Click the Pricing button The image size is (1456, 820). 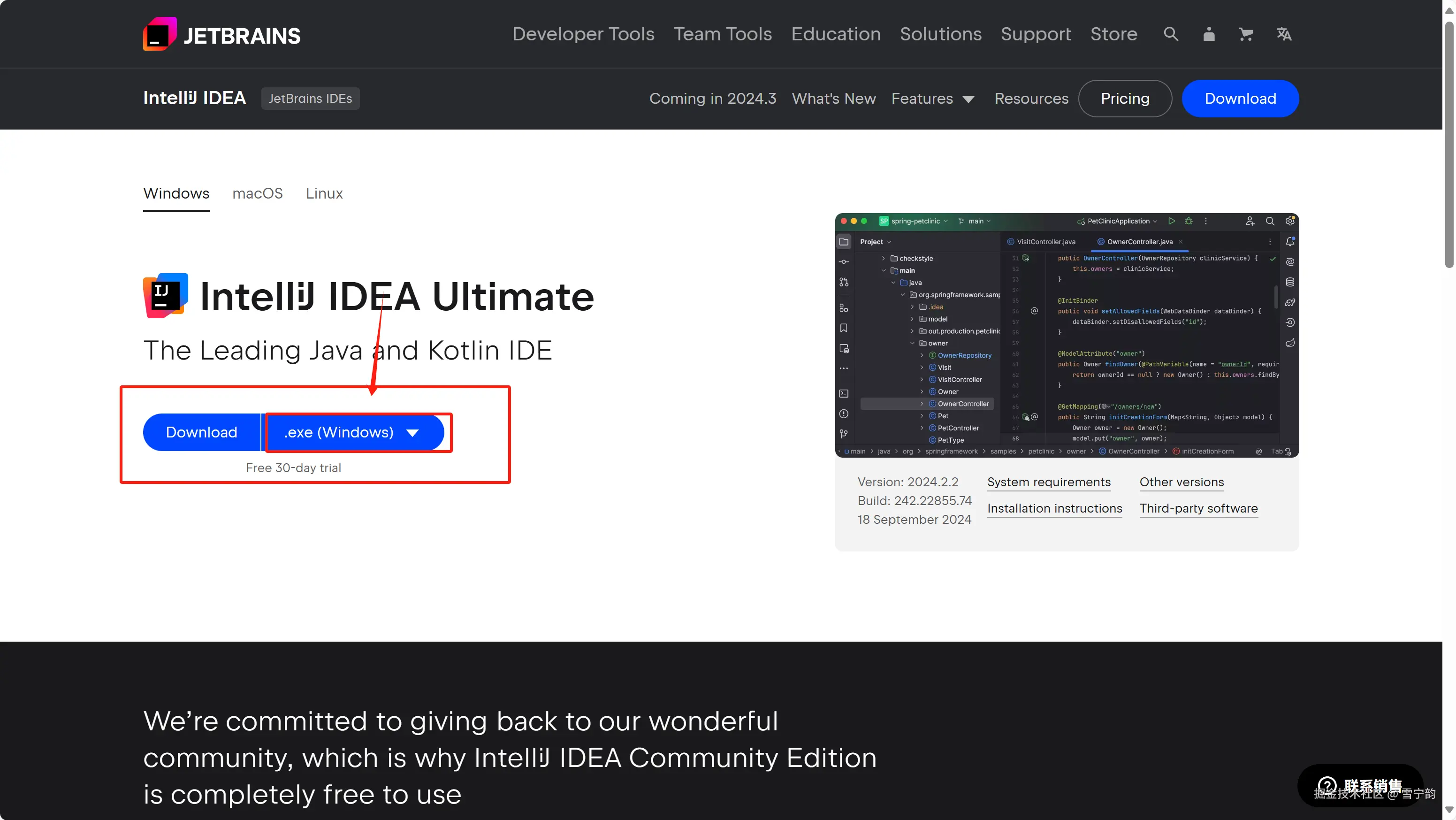click(x=1125, y=99)
